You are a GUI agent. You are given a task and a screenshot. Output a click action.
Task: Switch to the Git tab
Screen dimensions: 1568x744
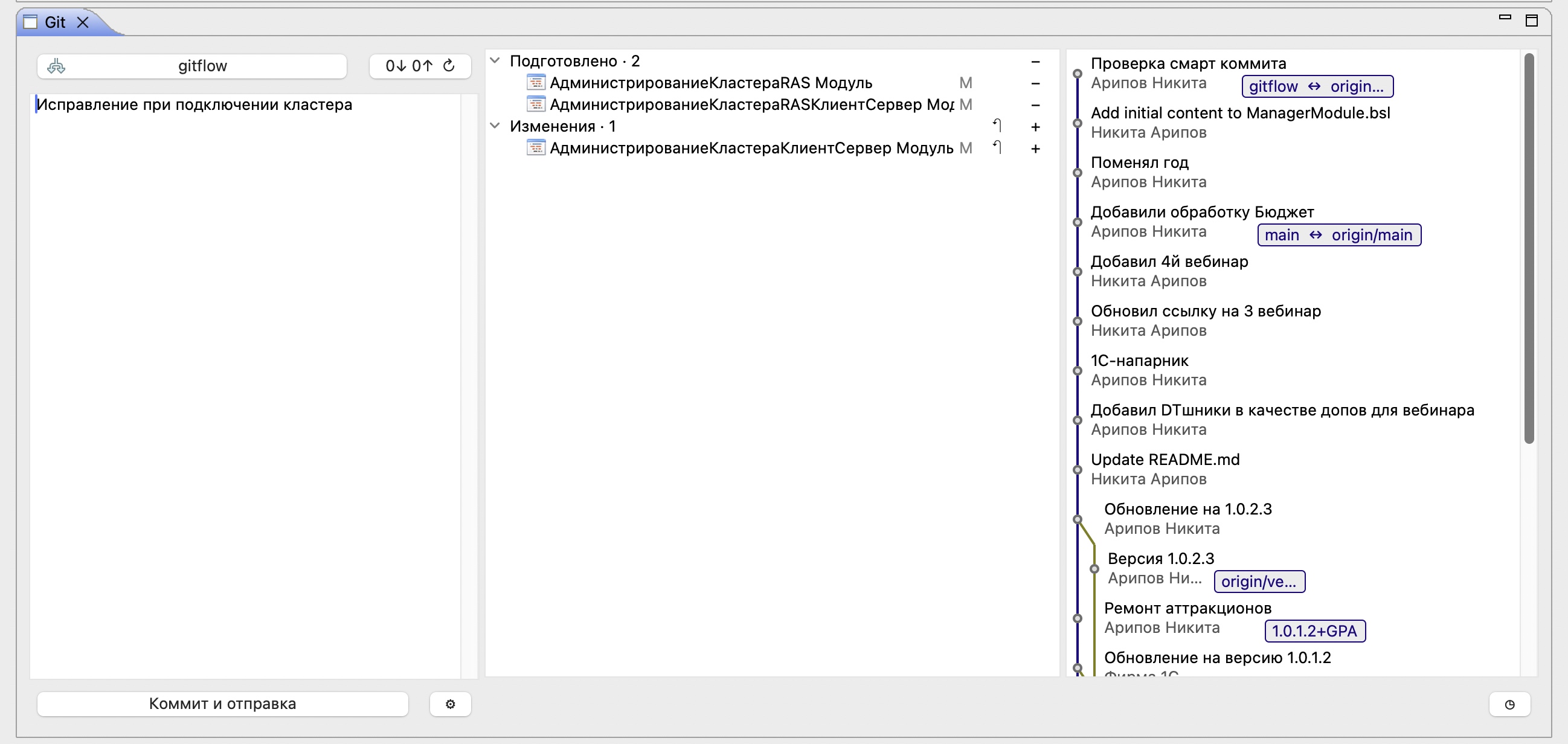click(x=55, y=22)
